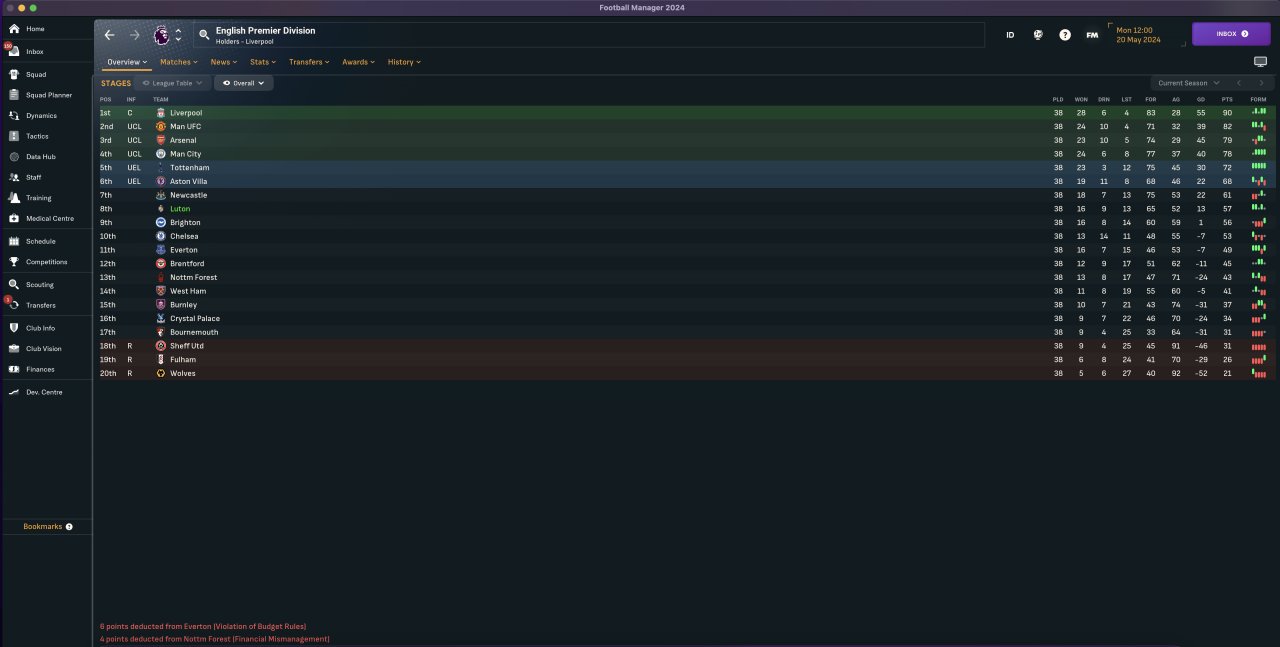The width and height of the screenshot is (1280, 647).
Task: Open the Tactics screen
Action: tap(37, 136)
